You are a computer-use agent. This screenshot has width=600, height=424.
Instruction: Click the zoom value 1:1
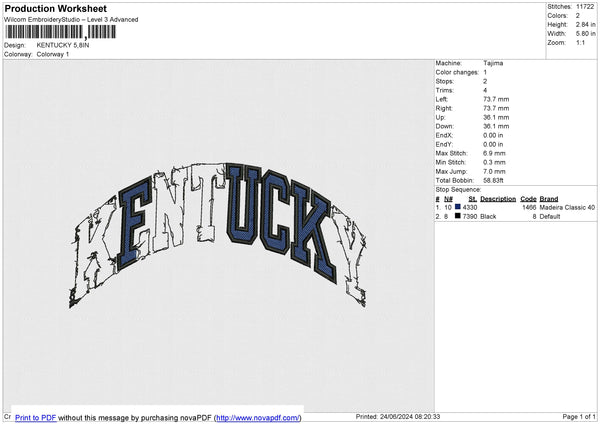click(580, 42)
